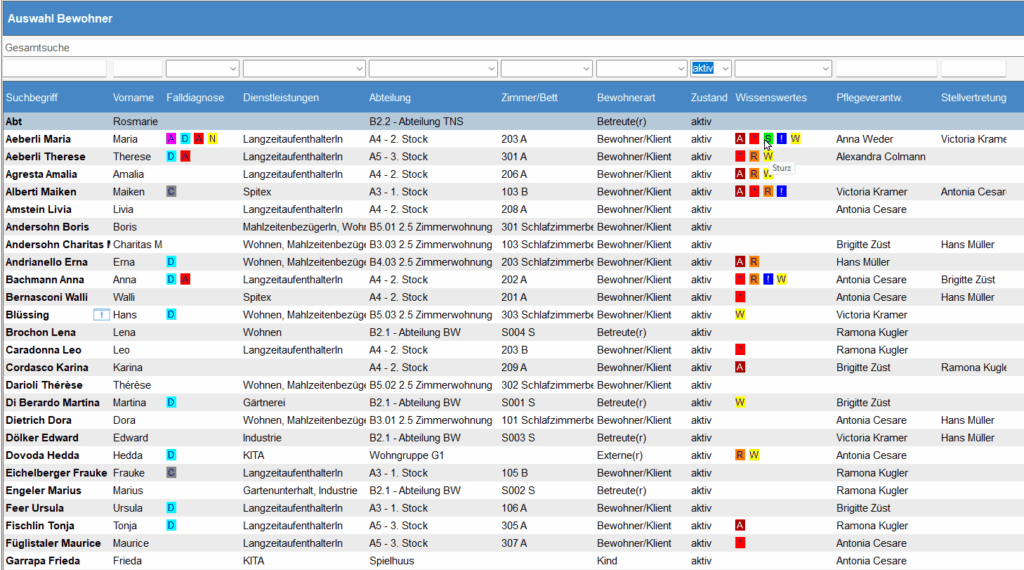Click green S Sturz icon for Aeberli Maria
1024x570 pixels.
[768, 139]
